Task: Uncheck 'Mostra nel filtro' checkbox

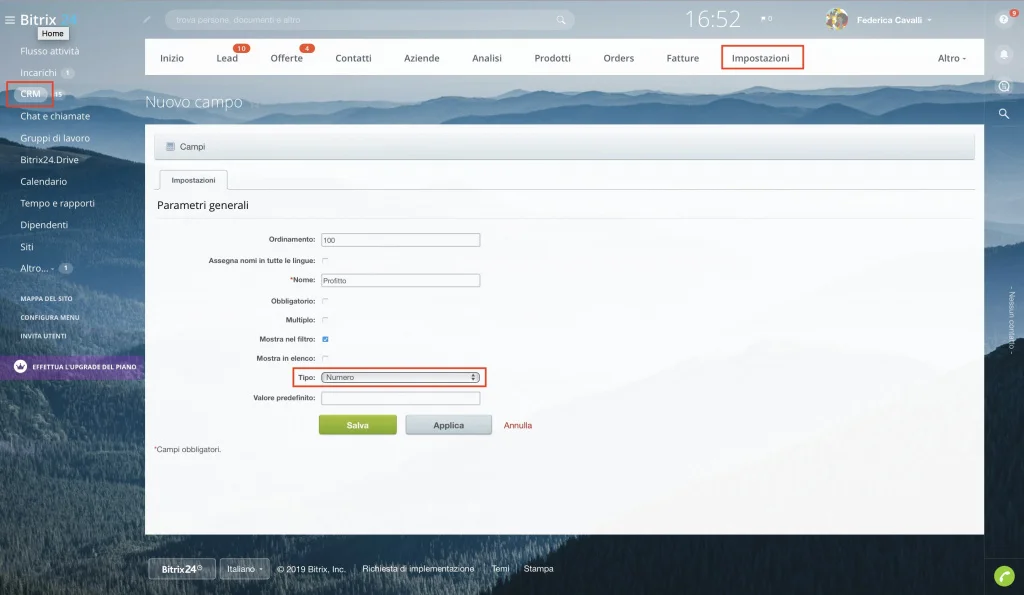Action: point(325,339)
